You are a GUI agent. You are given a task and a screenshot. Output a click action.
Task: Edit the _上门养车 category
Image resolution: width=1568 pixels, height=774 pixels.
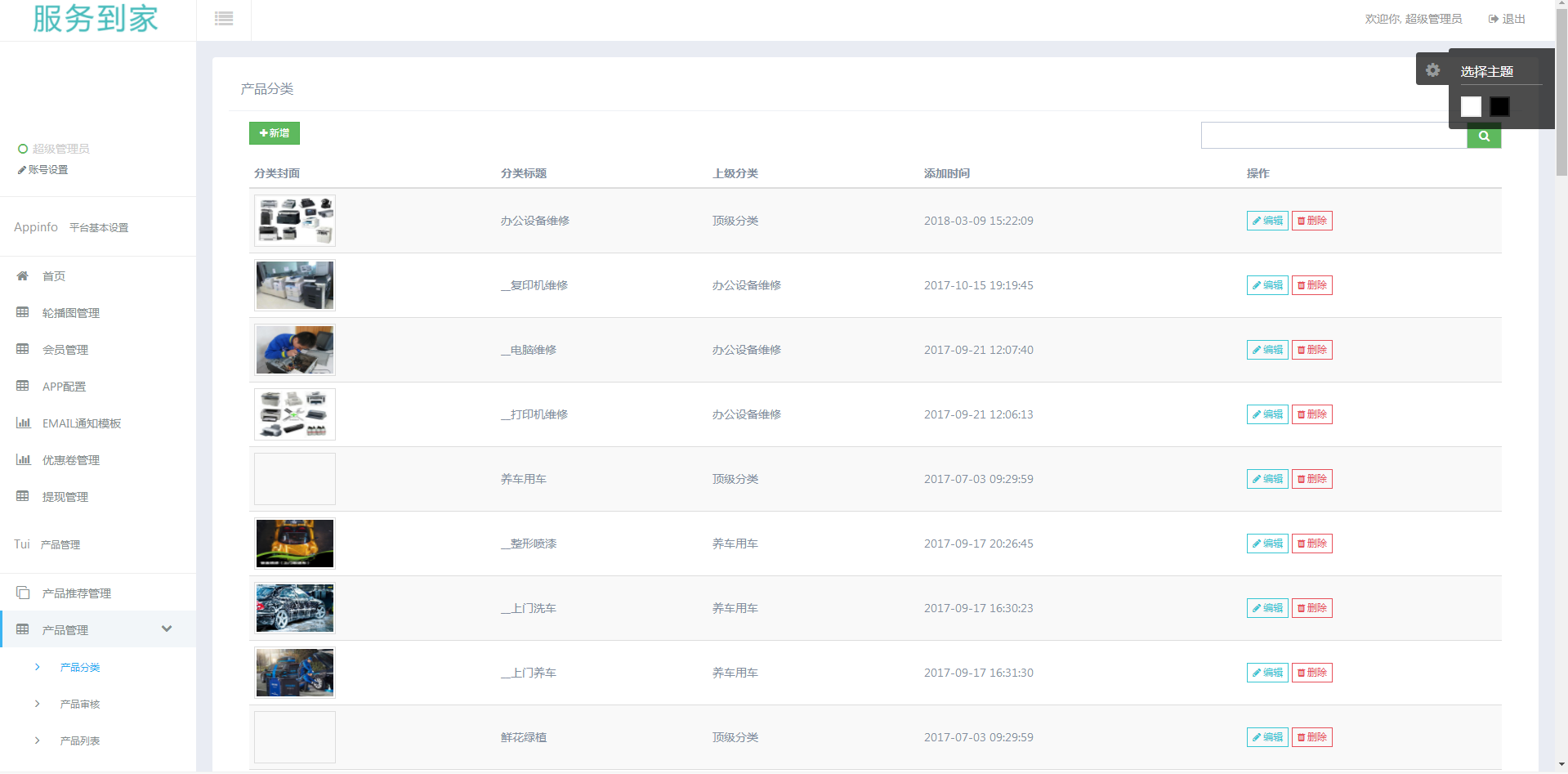(x=1267, y=673)
